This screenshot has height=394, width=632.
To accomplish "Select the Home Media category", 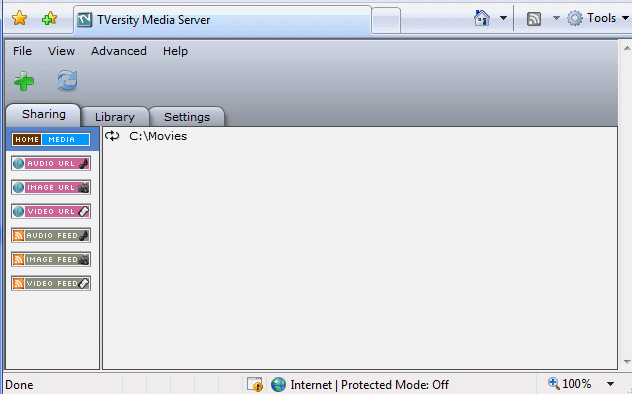I will coord(51,139).
